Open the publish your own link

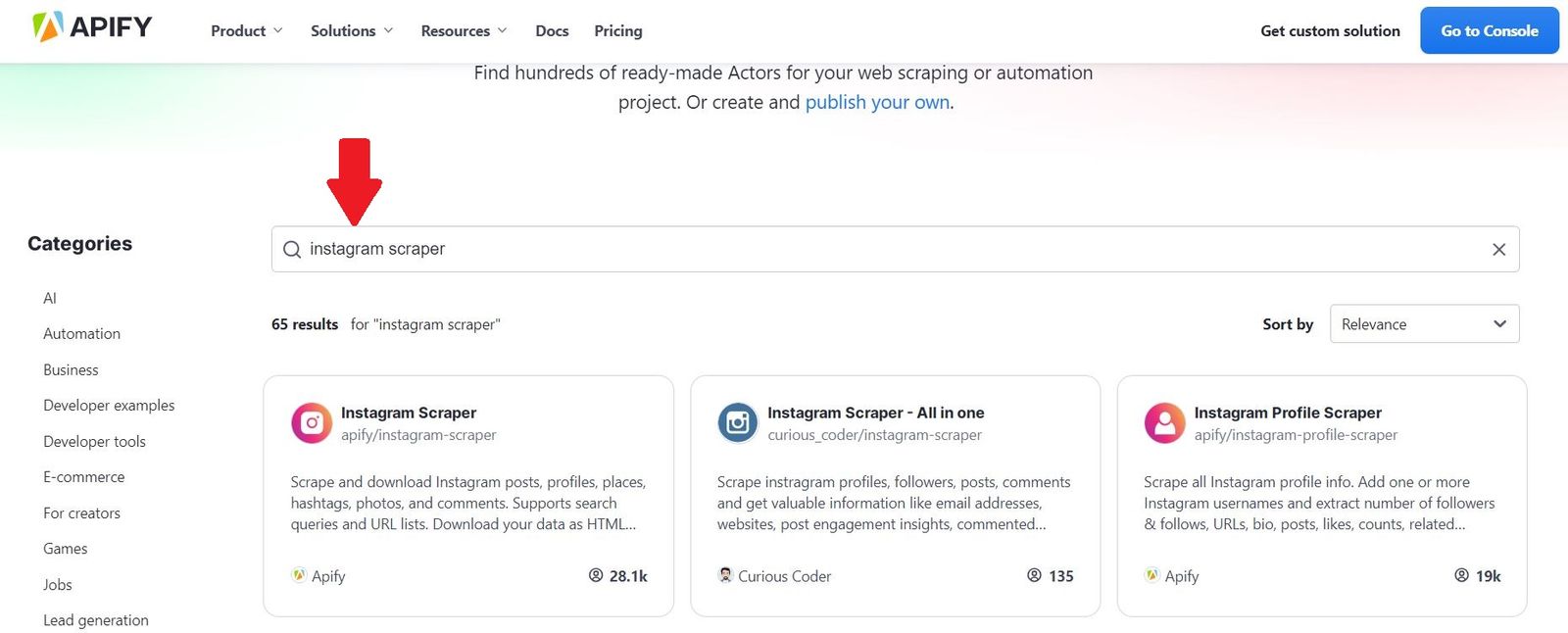click(x=876, y=101)
